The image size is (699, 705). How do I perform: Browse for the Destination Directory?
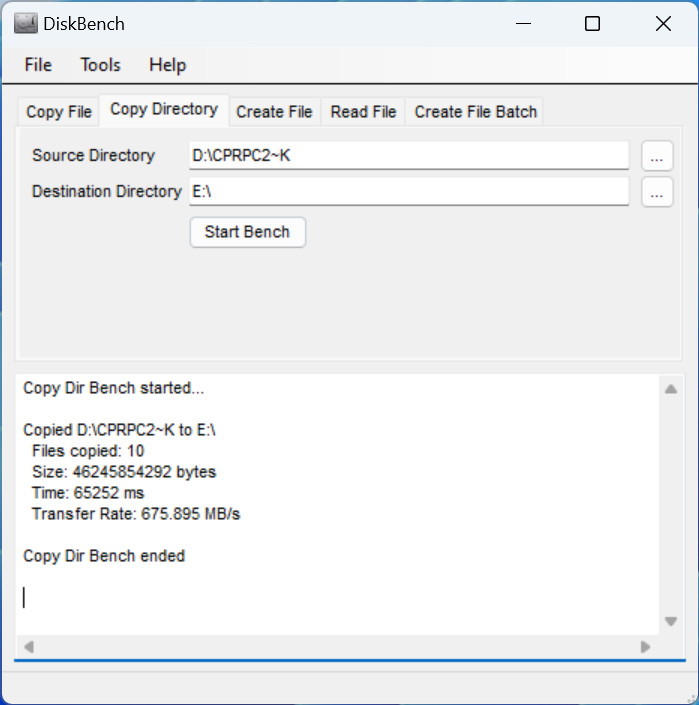pyautogui.click(x=657, y=192)
